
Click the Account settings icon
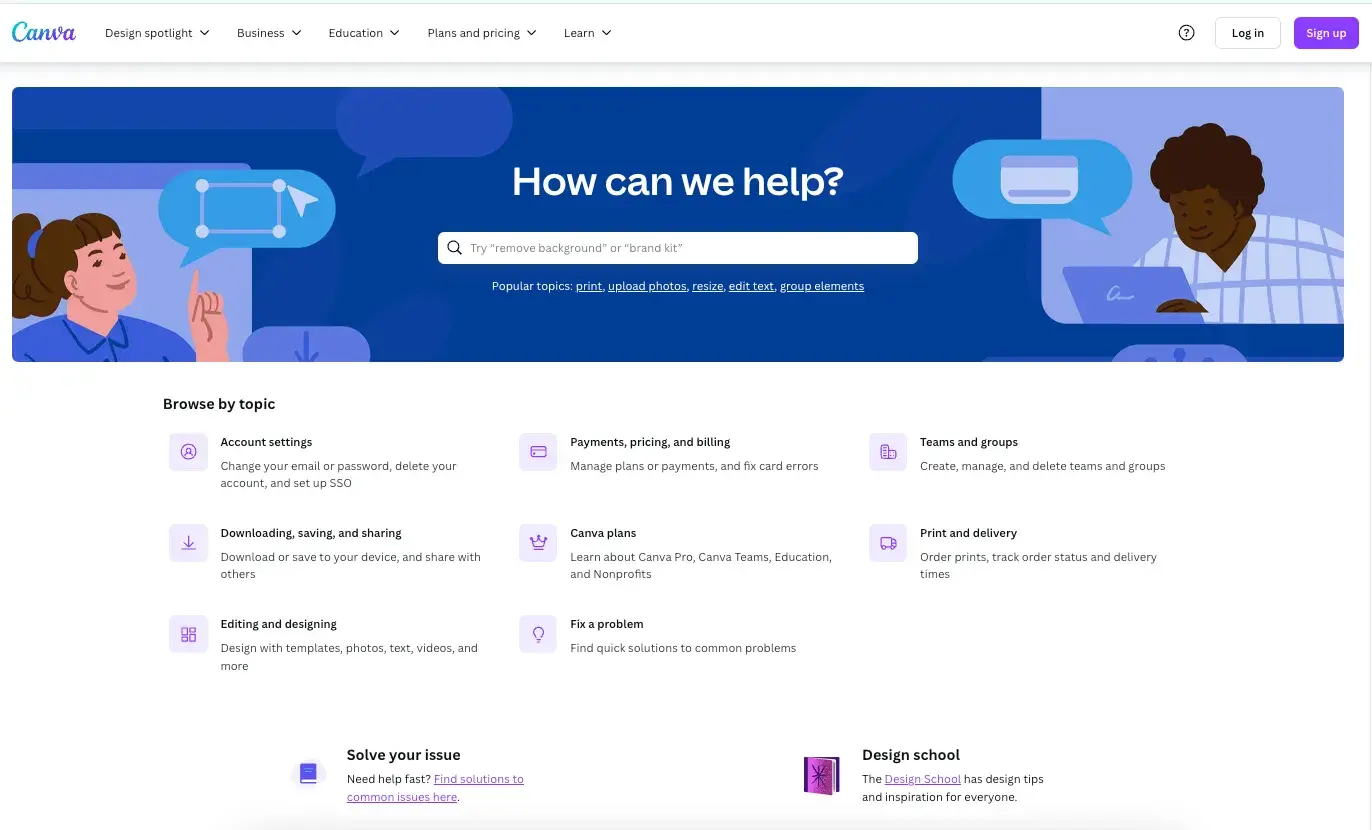188,452
